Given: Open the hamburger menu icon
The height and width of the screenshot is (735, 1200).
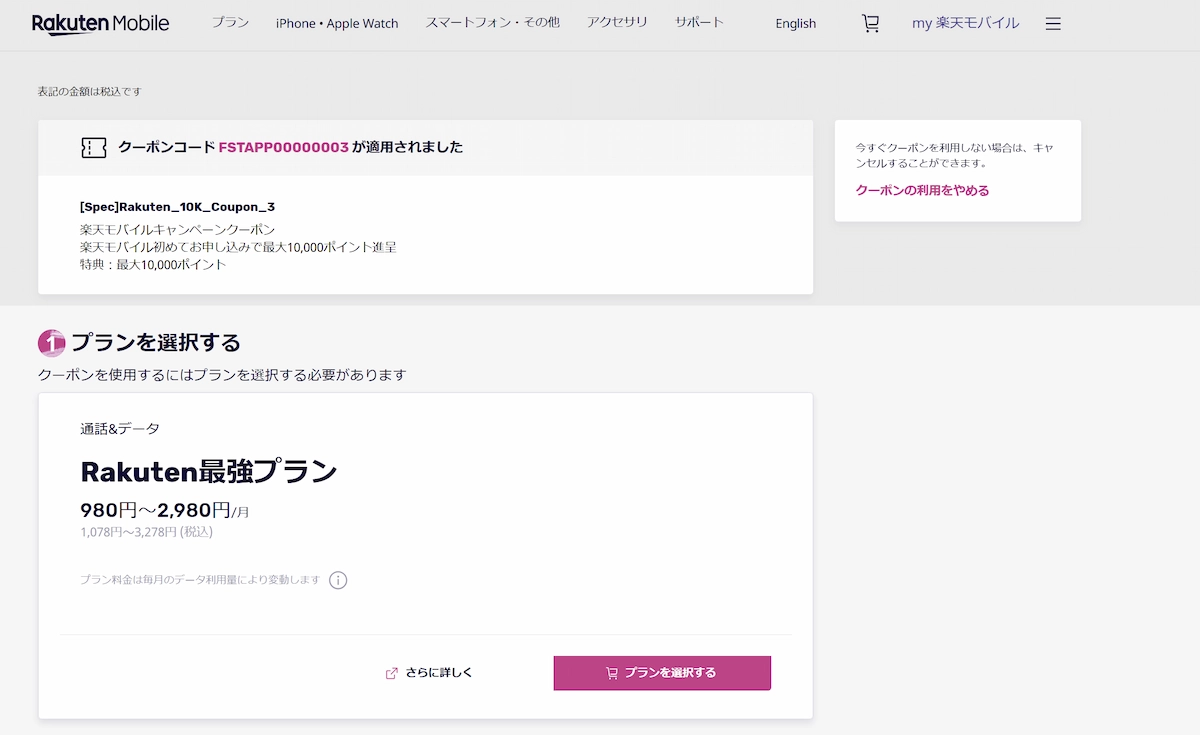Looking at the screenshot, I should click(x=1053, y=24).
